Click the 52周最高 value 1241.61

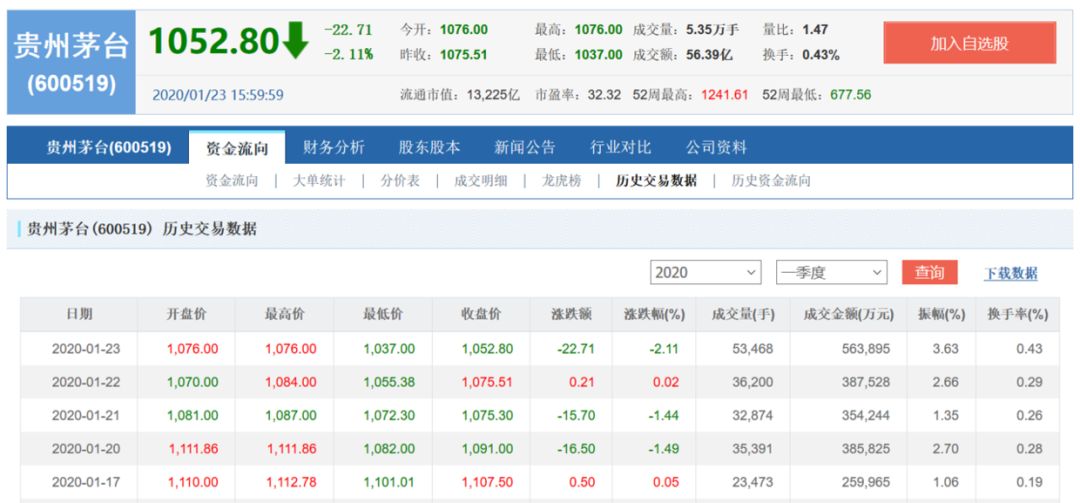725,95
